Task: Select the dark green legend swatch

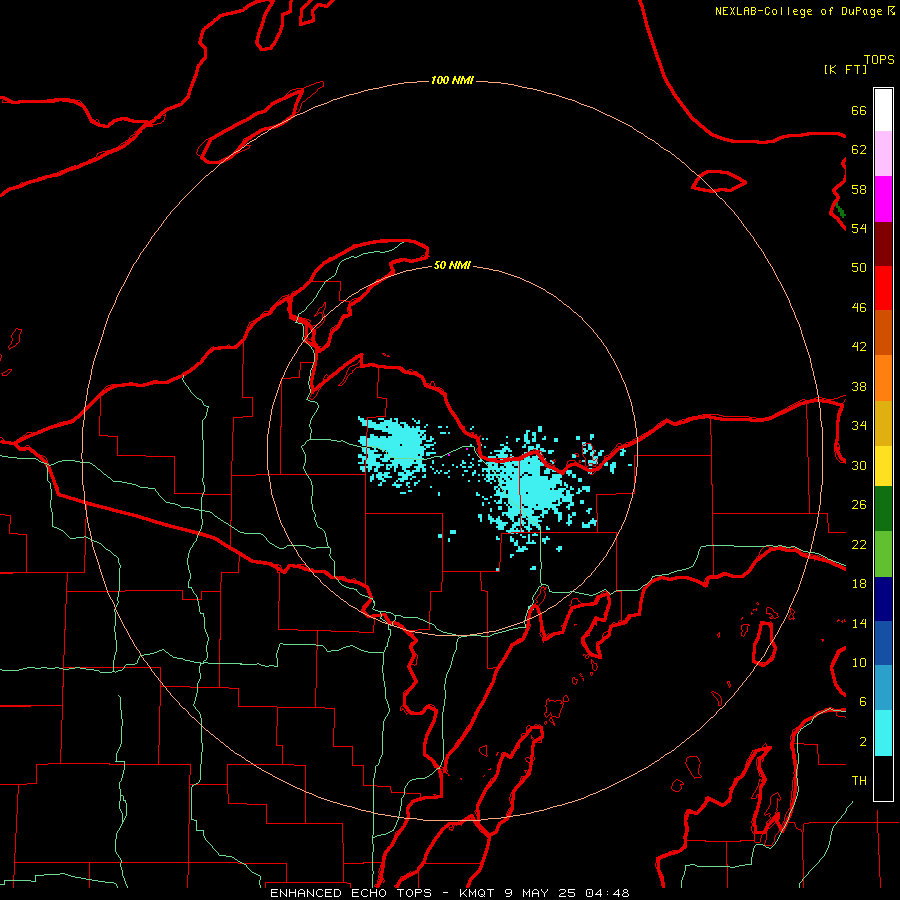Action: [x=883, y=509]
